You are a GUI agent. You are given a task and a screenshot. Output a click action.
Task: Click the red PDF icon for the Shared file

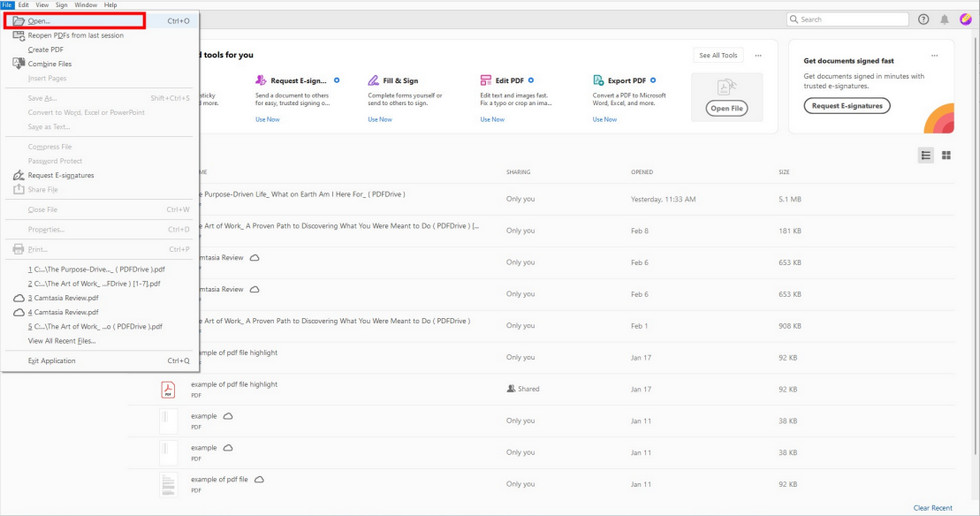168,389
